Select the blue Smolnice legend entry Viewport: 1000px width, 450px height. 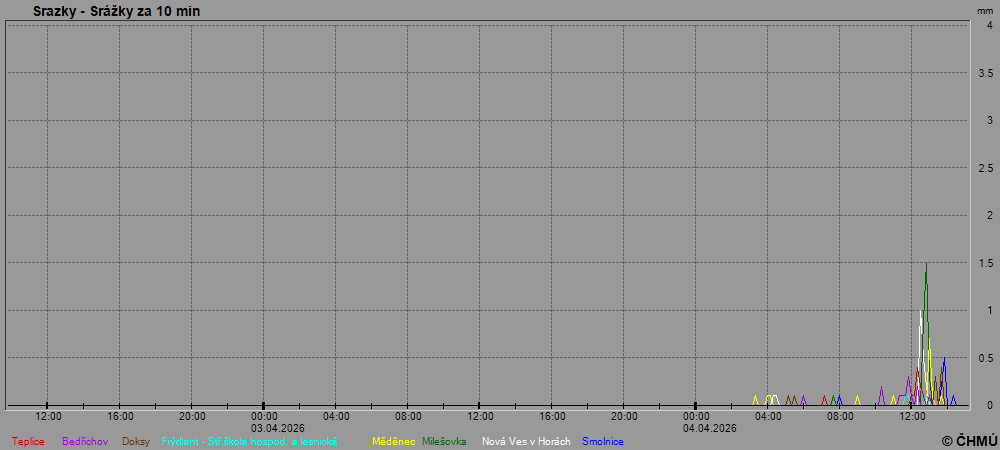603,441
